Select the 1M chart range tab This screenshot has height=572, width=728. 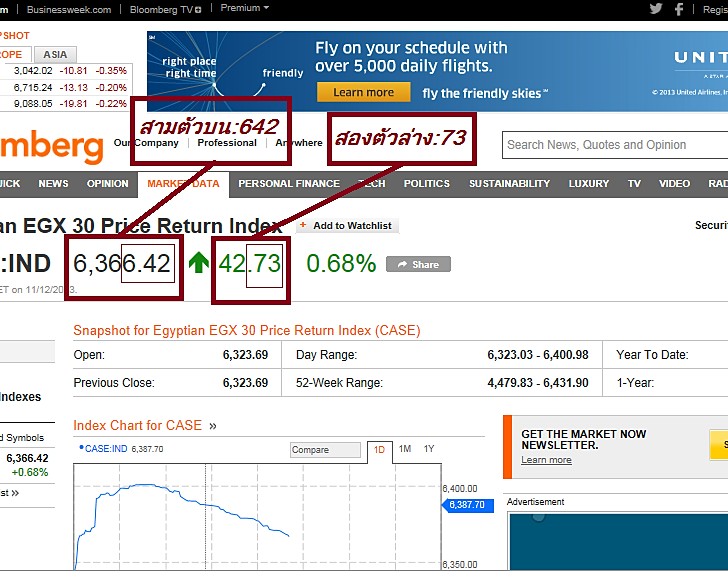click(405, 449)
